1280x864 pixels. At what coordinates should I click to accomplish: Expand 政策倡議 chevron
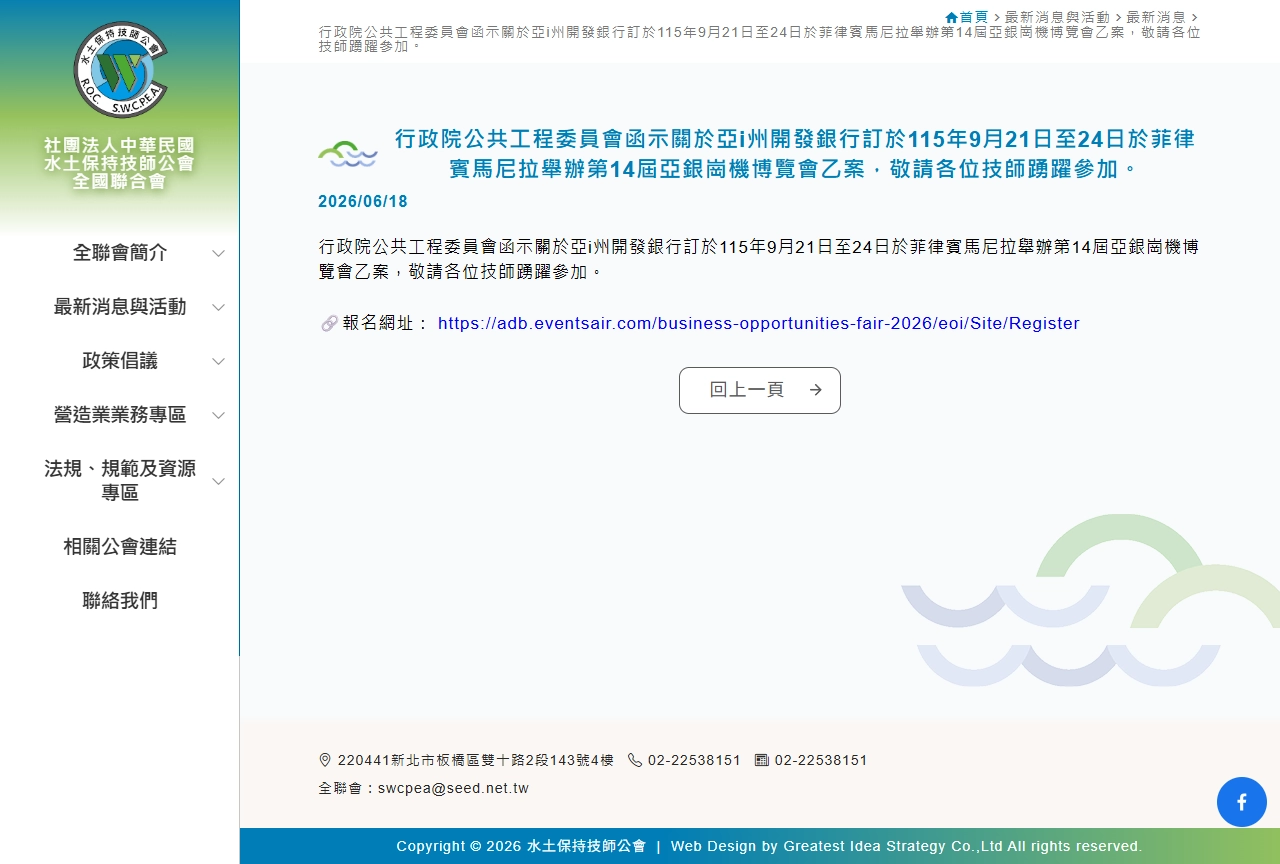pyautogui.click(x=218, y=361)
